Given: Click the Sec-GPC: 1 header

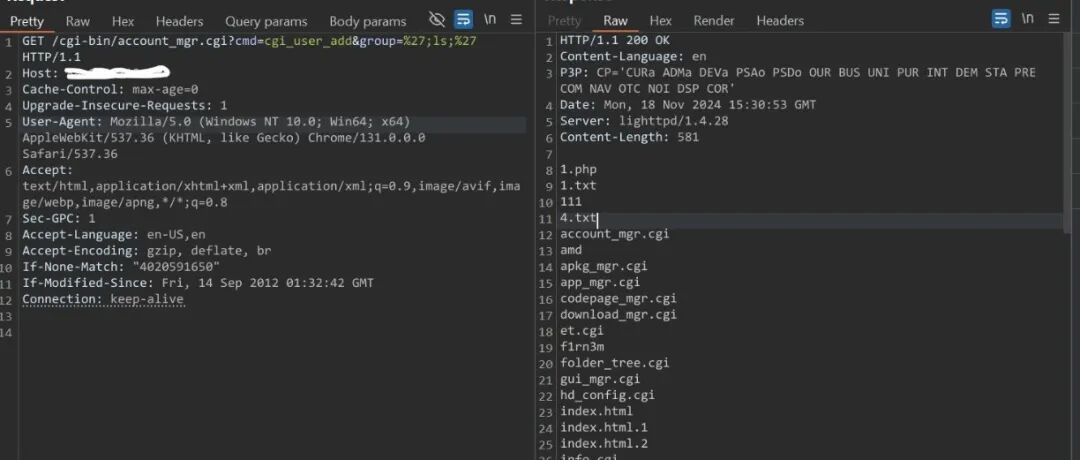Looking at the screenshot, I should (59, 218).
